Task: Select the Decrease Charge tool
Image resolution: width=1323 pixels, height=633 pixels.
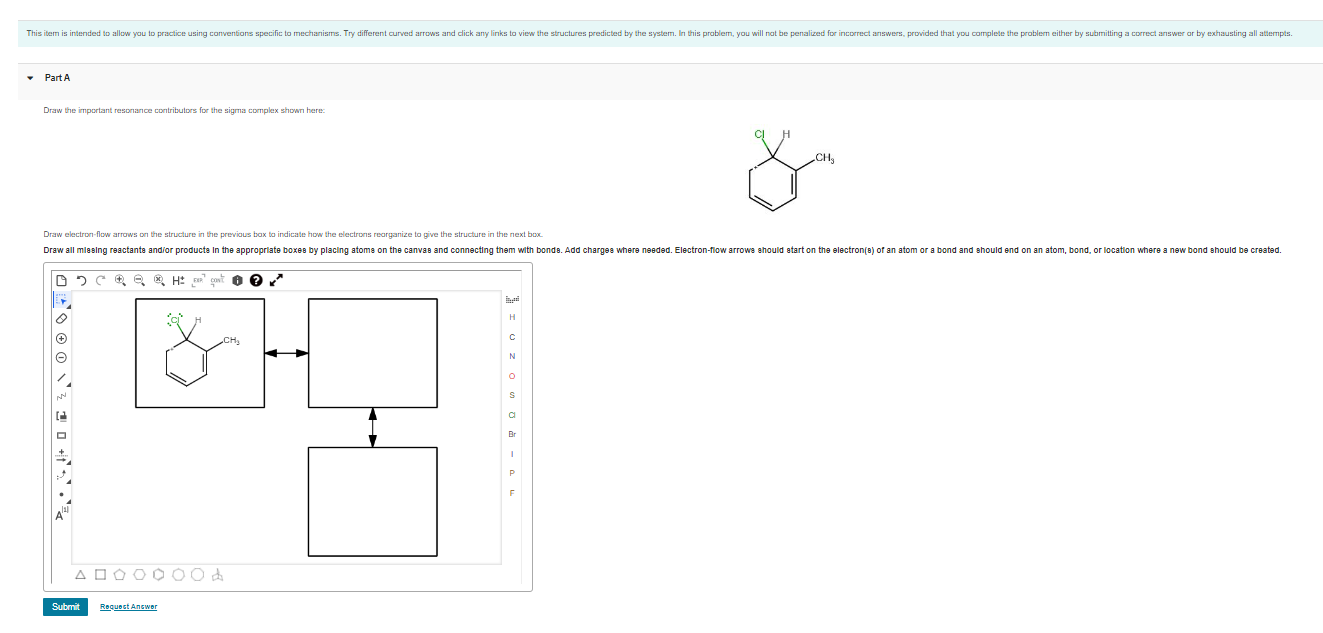Action: (x=62, y=359)
